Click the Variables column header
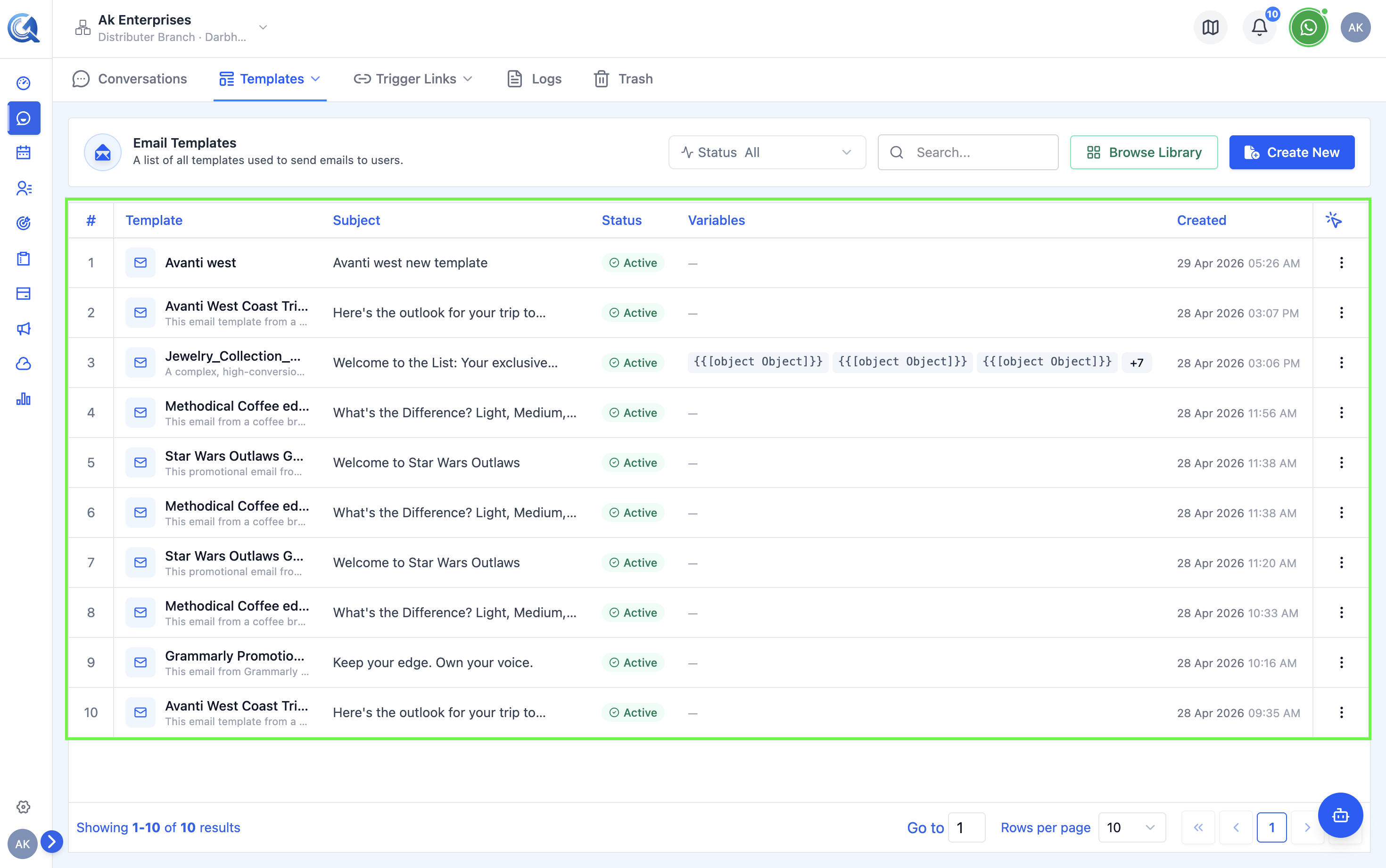 coord(716,220)
